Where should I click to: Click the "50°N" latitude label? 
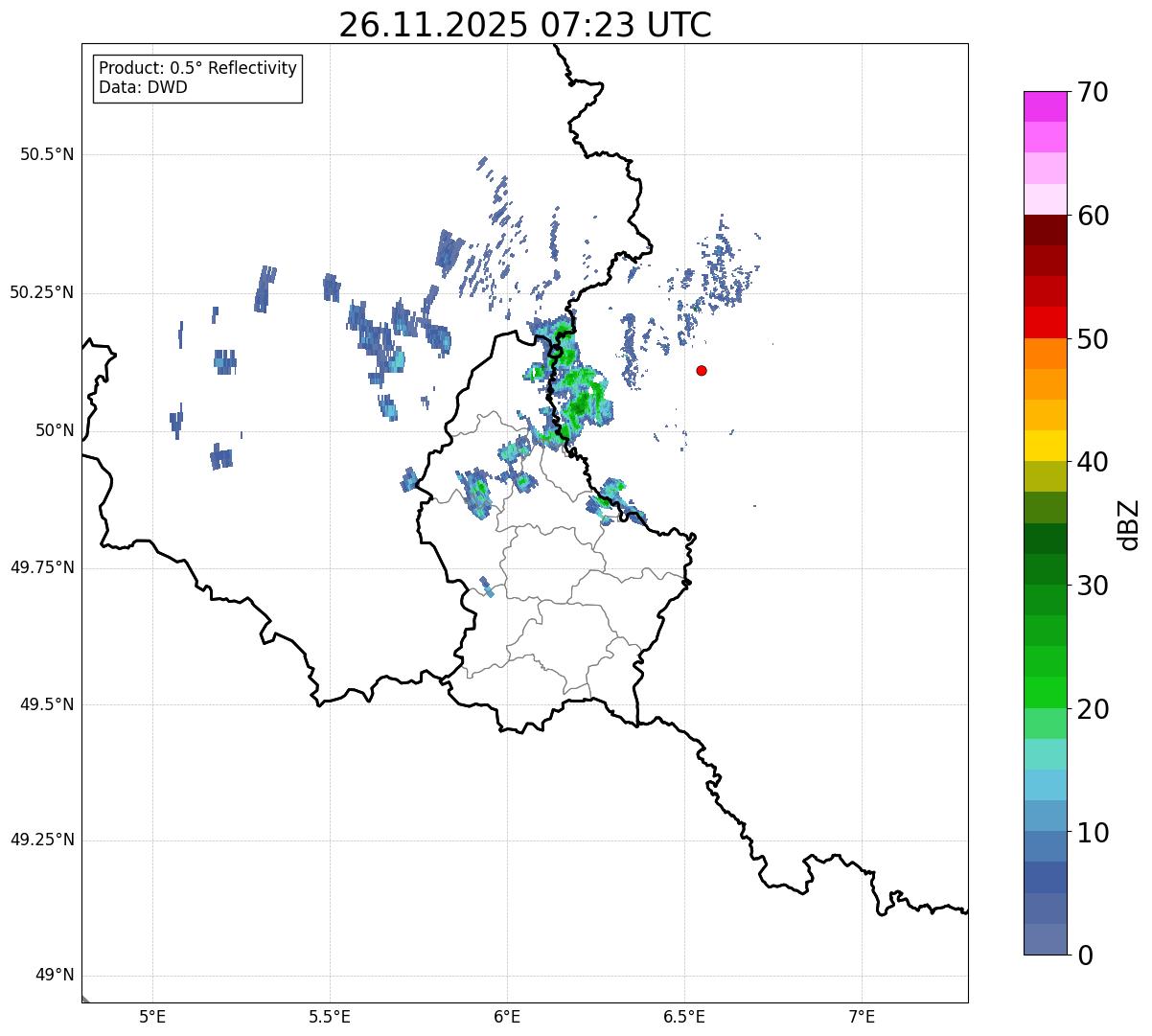coord(55,430)
